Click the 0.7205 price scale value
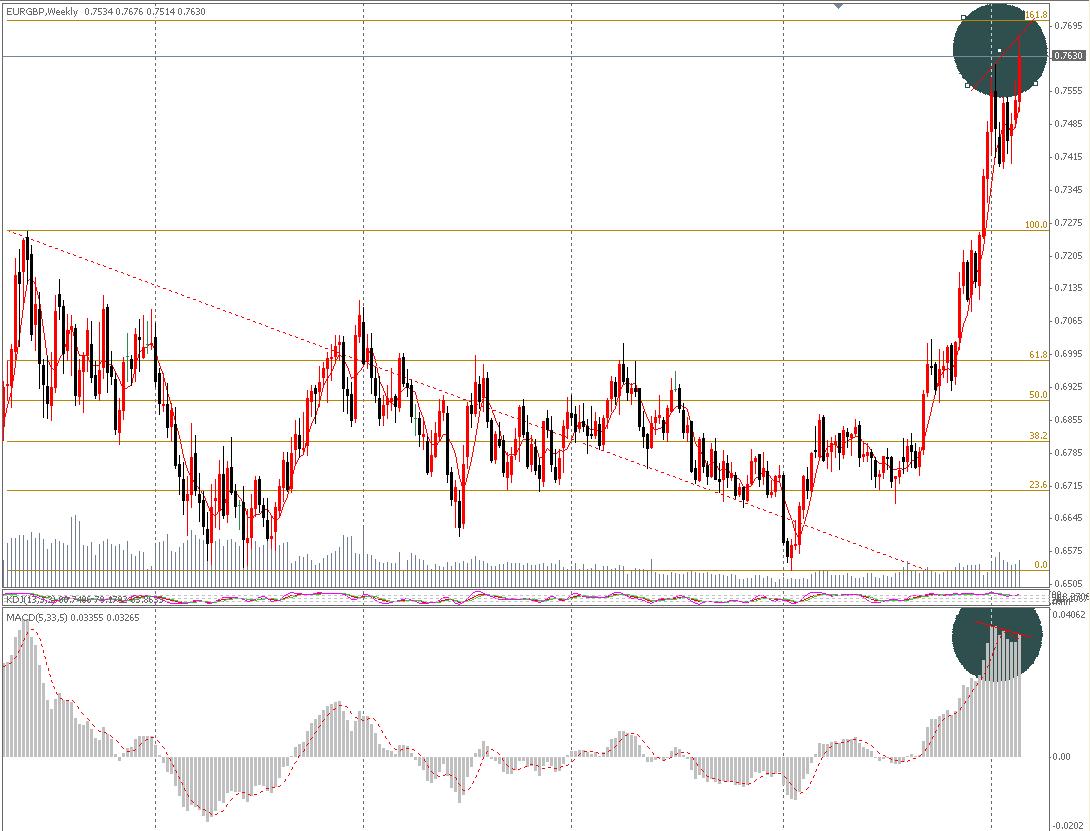This screenshot has height=831, width=1090. [x=1068, y=256]
